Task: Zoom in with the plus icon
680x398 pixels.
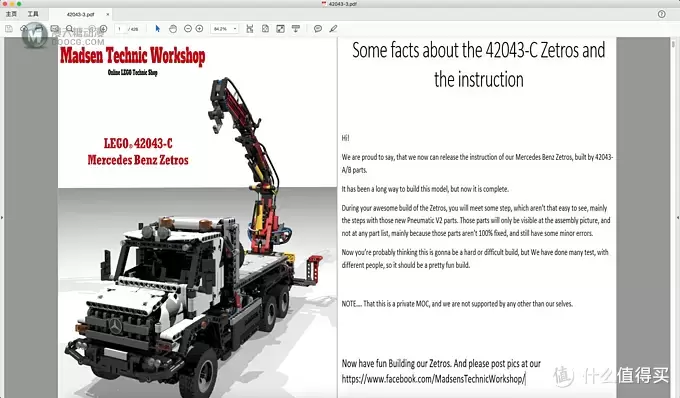Action: tap(199, 29)
